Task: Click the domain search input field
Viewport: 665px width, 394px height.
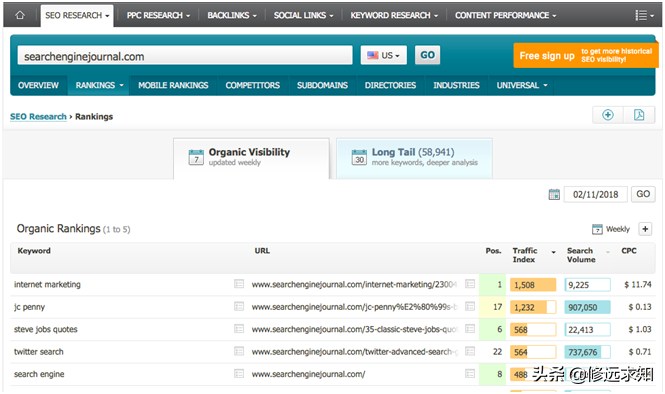Action: [185, 56]
